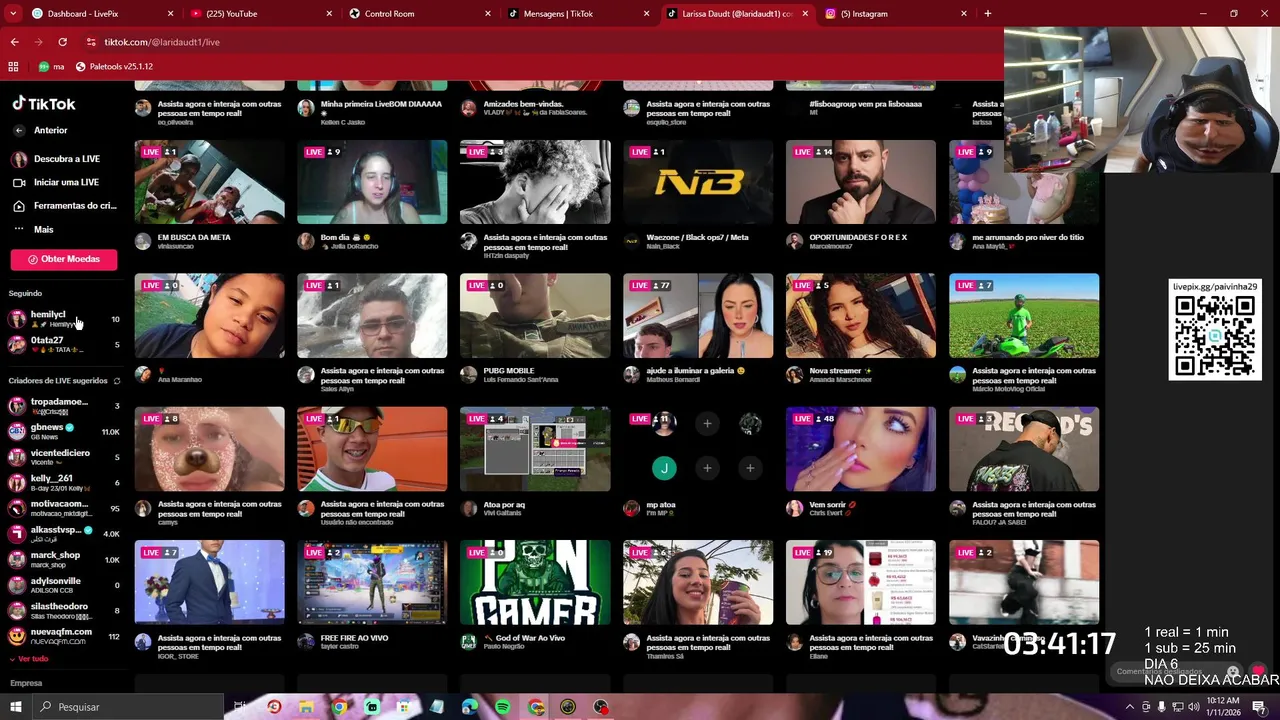Click the Obter Moedas button
The height and width of the screenshot is (720, 1280).
(64, 259)
